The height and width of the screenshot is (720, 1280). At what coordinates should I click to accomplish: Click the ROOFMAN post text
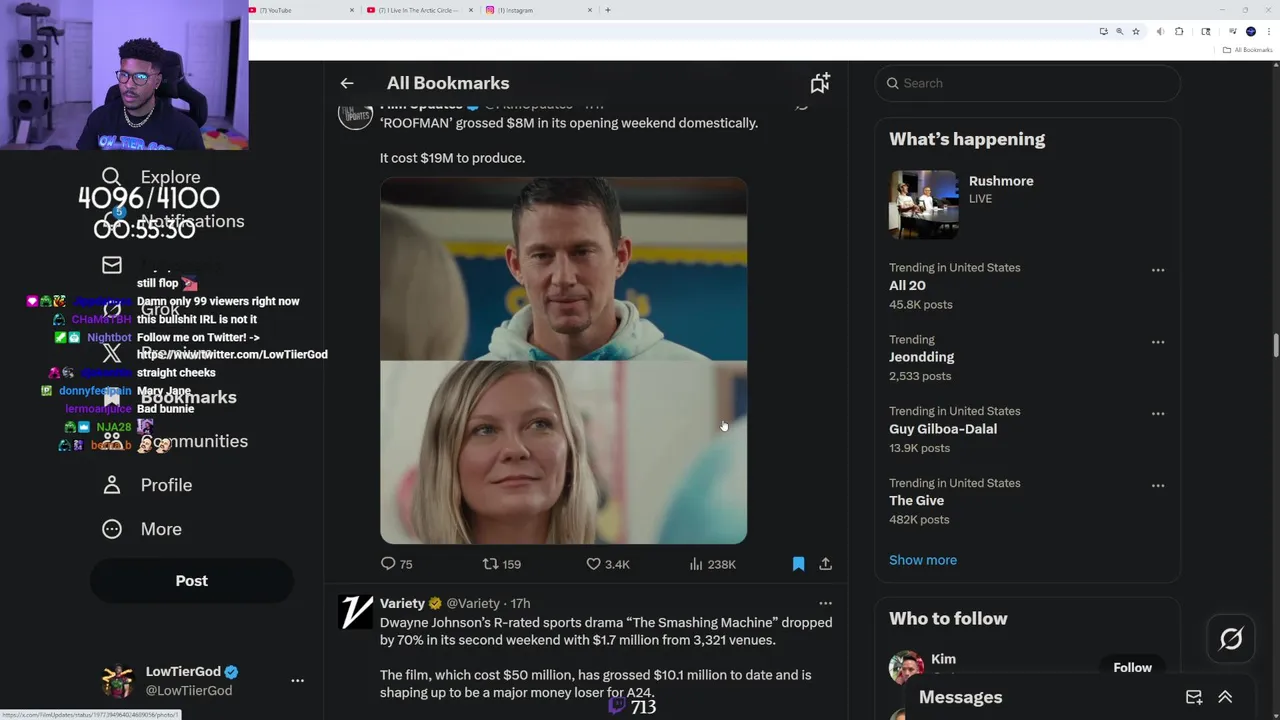pyautogui.click(x=569, y=140)
